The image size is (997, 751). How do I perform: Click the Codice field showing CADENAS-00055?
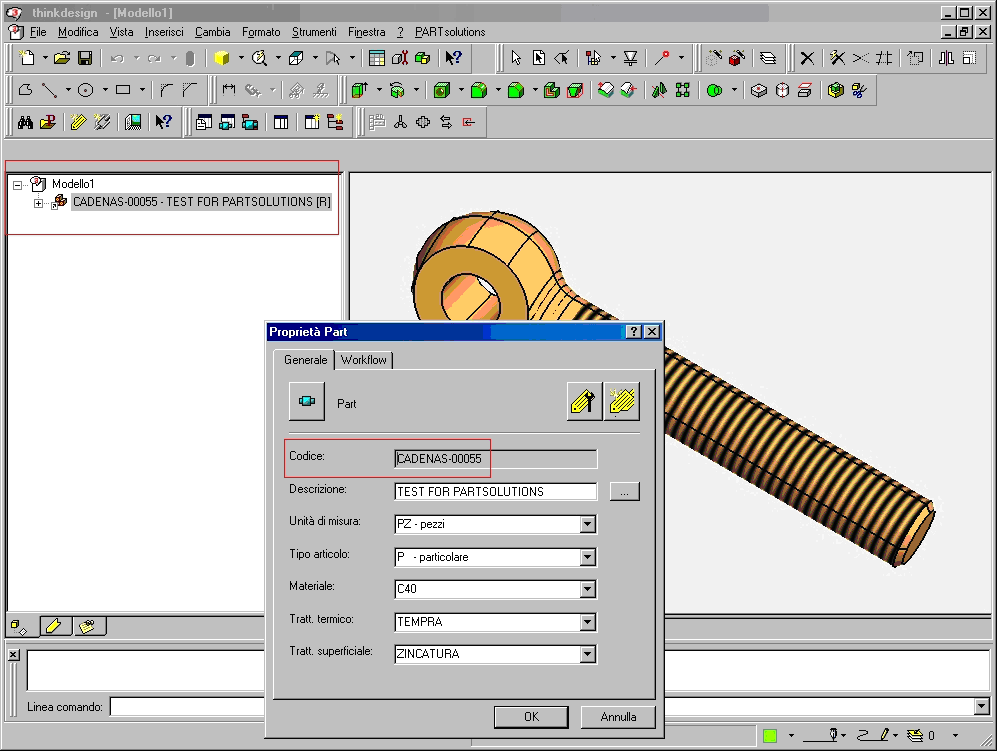495,458
